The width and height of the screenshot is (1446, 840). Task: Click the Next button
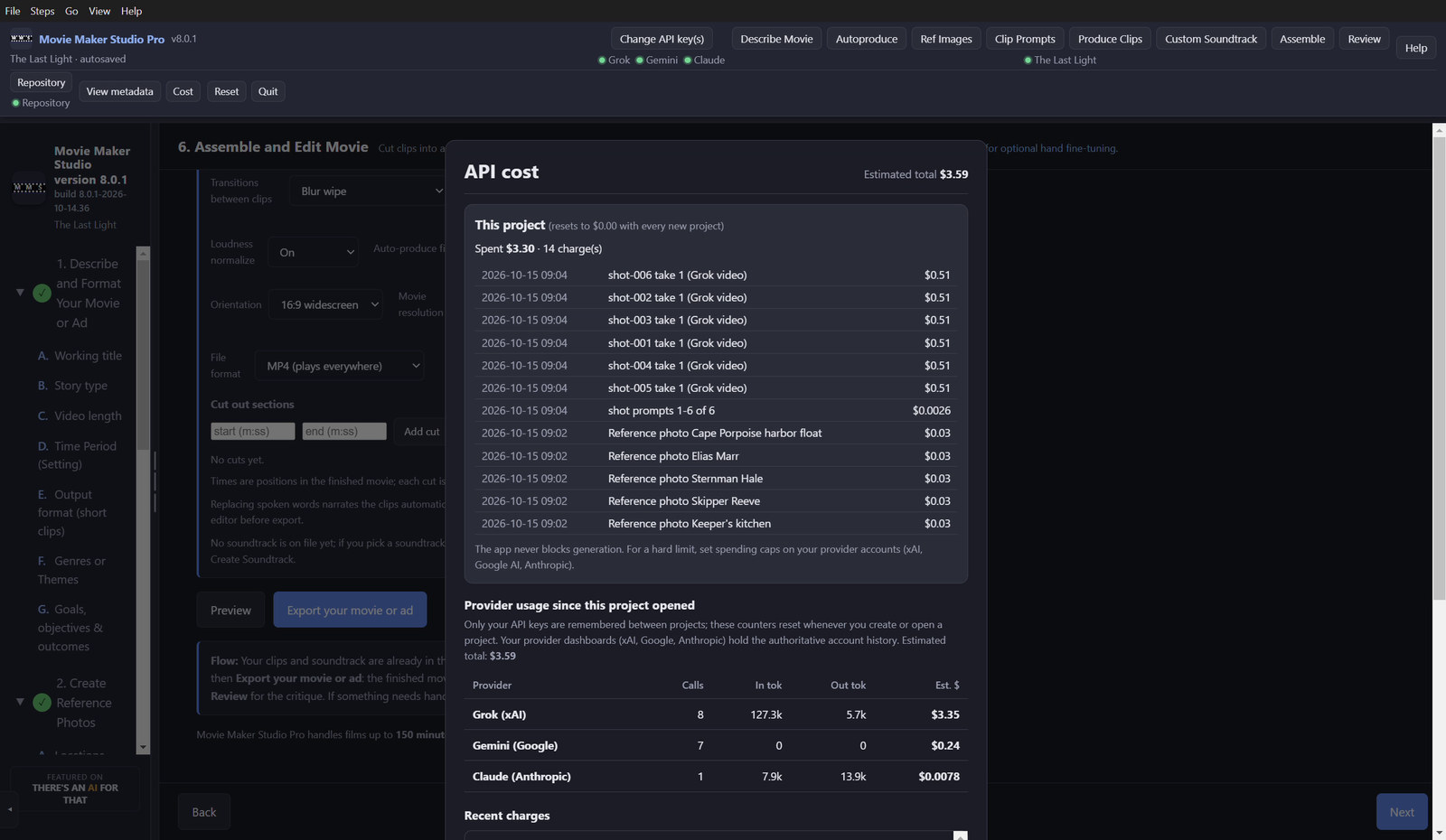point(1402,812)
